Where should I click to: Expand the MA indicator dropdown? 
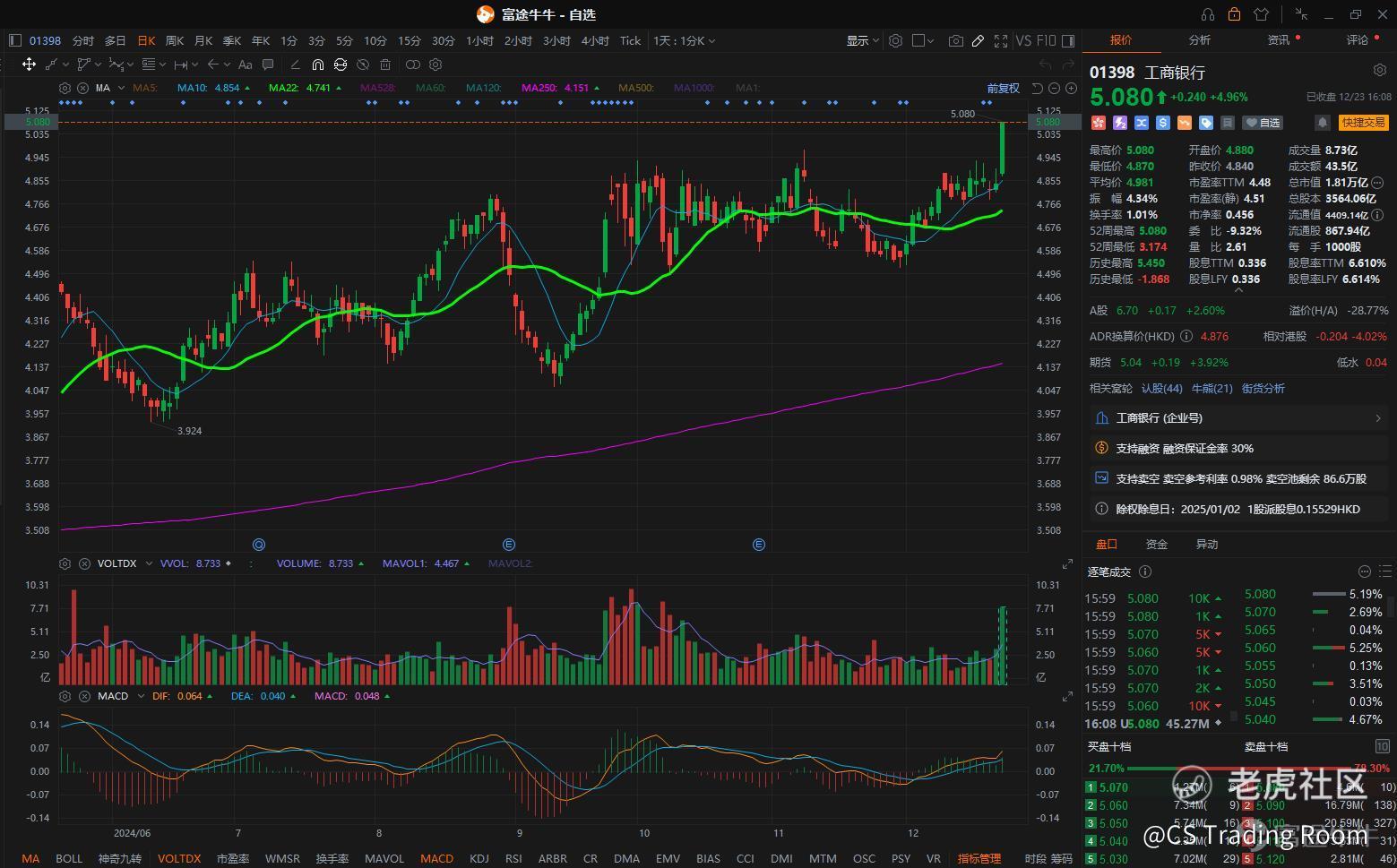click(120, 88)
